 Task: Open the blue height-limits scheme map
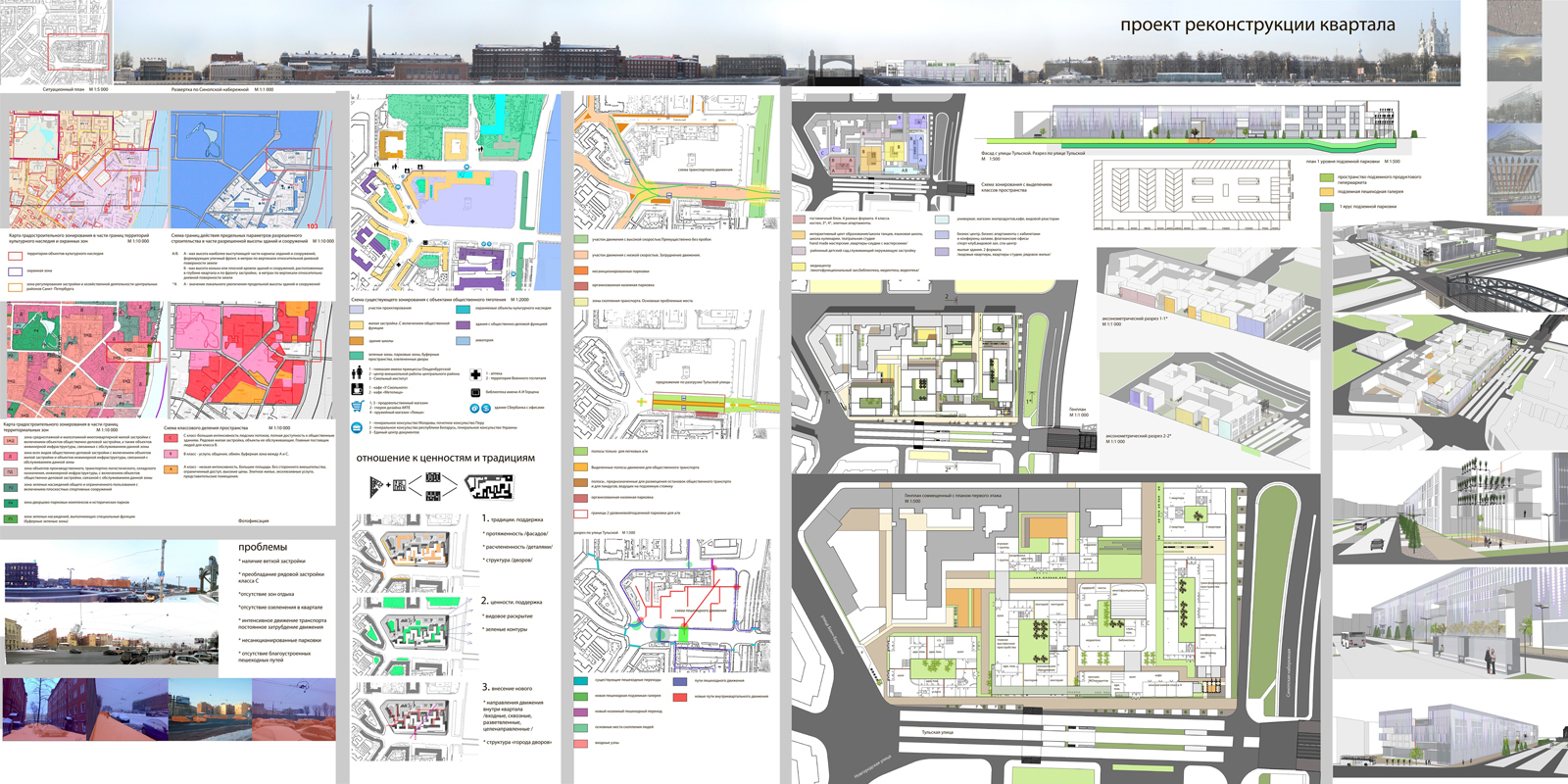(252, 169)
